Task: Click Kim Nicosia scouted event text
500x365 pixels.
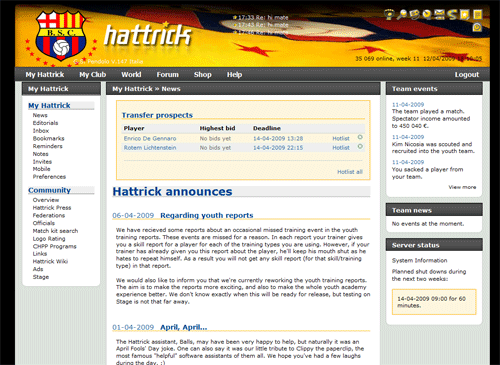Action: point(433,148)
